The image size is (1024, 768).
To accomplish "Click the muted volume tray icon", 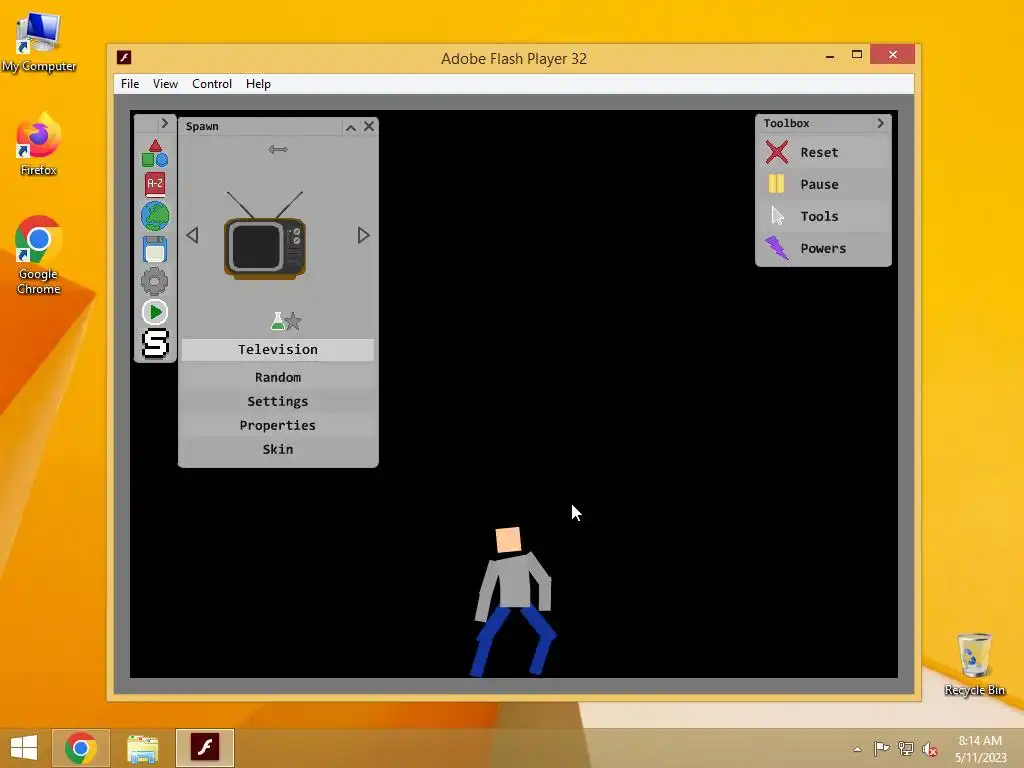I will pos(930,749).
